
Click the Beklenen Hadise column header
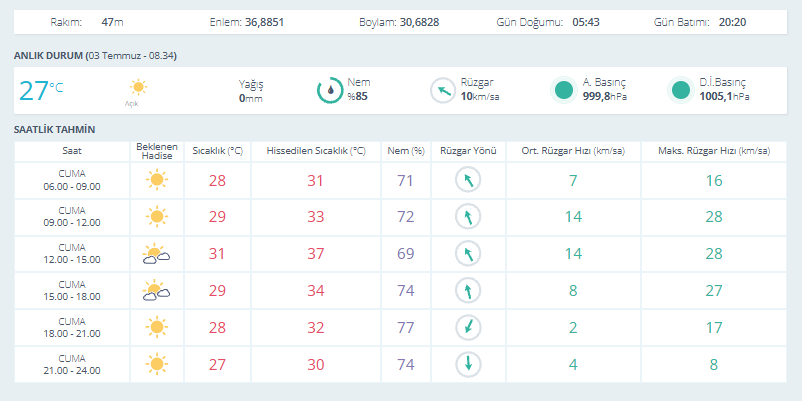coord(157,151)
